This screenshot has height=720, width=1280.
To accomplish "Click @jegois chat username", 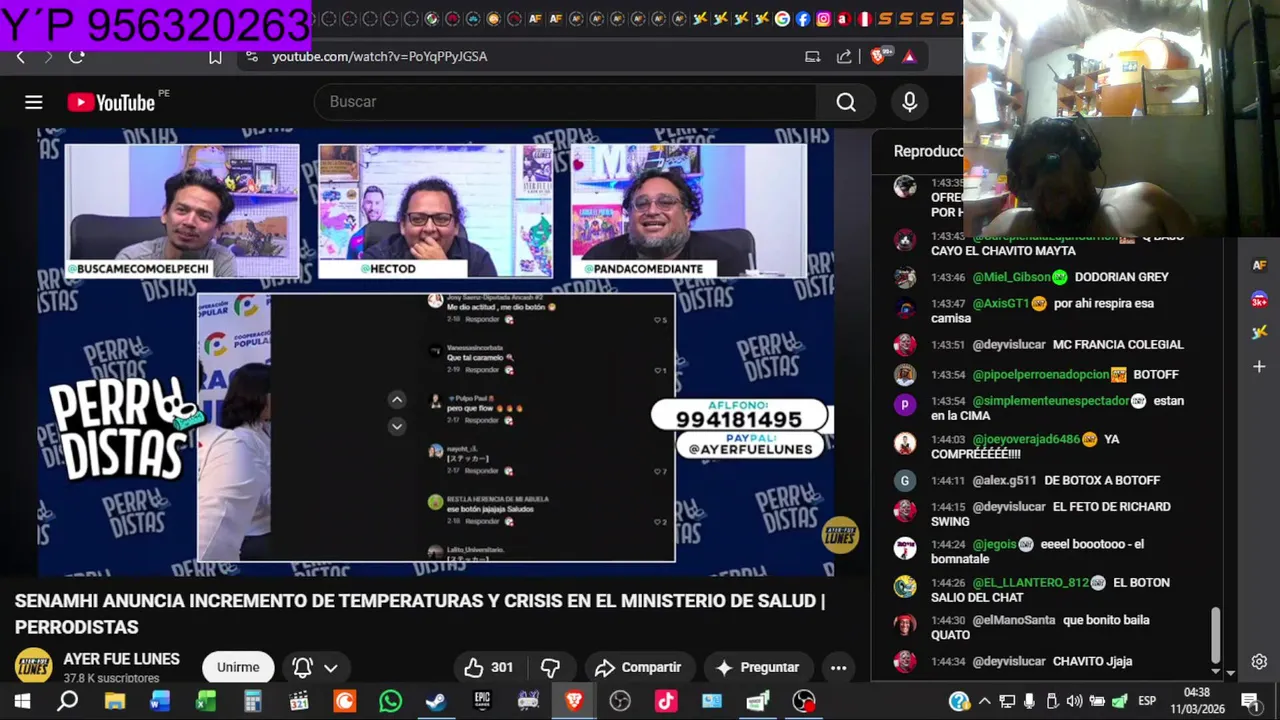I will point(994,545).
